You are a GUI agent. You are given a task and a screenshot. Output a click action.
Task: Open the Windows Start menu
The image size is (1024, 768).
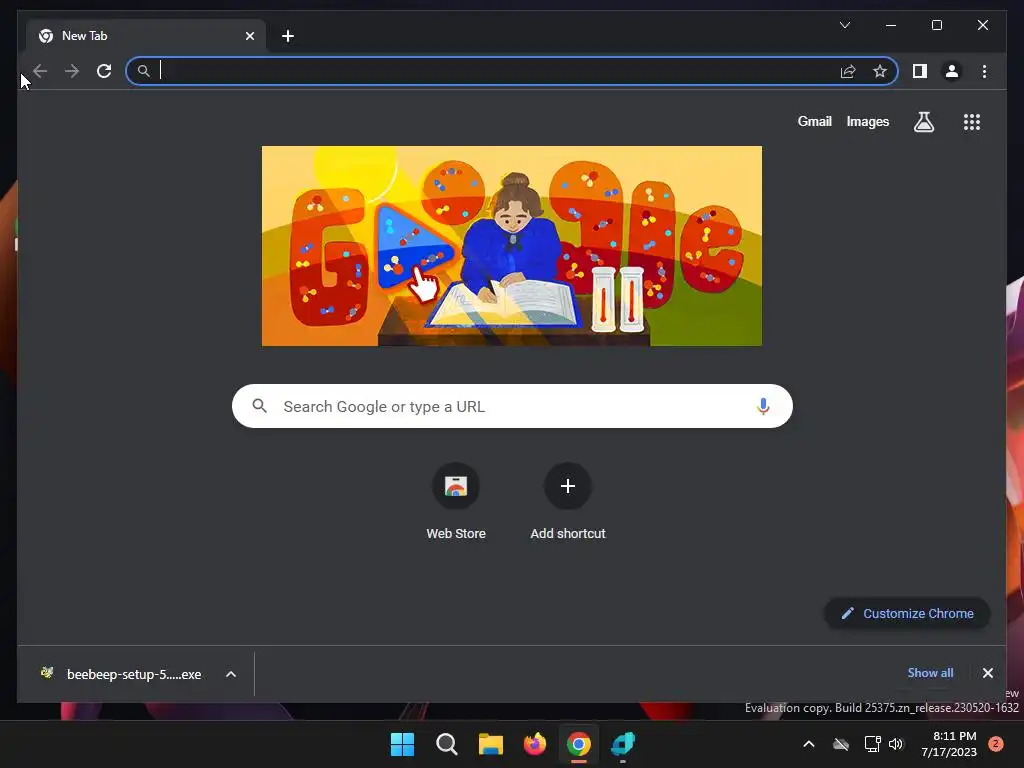402,744
